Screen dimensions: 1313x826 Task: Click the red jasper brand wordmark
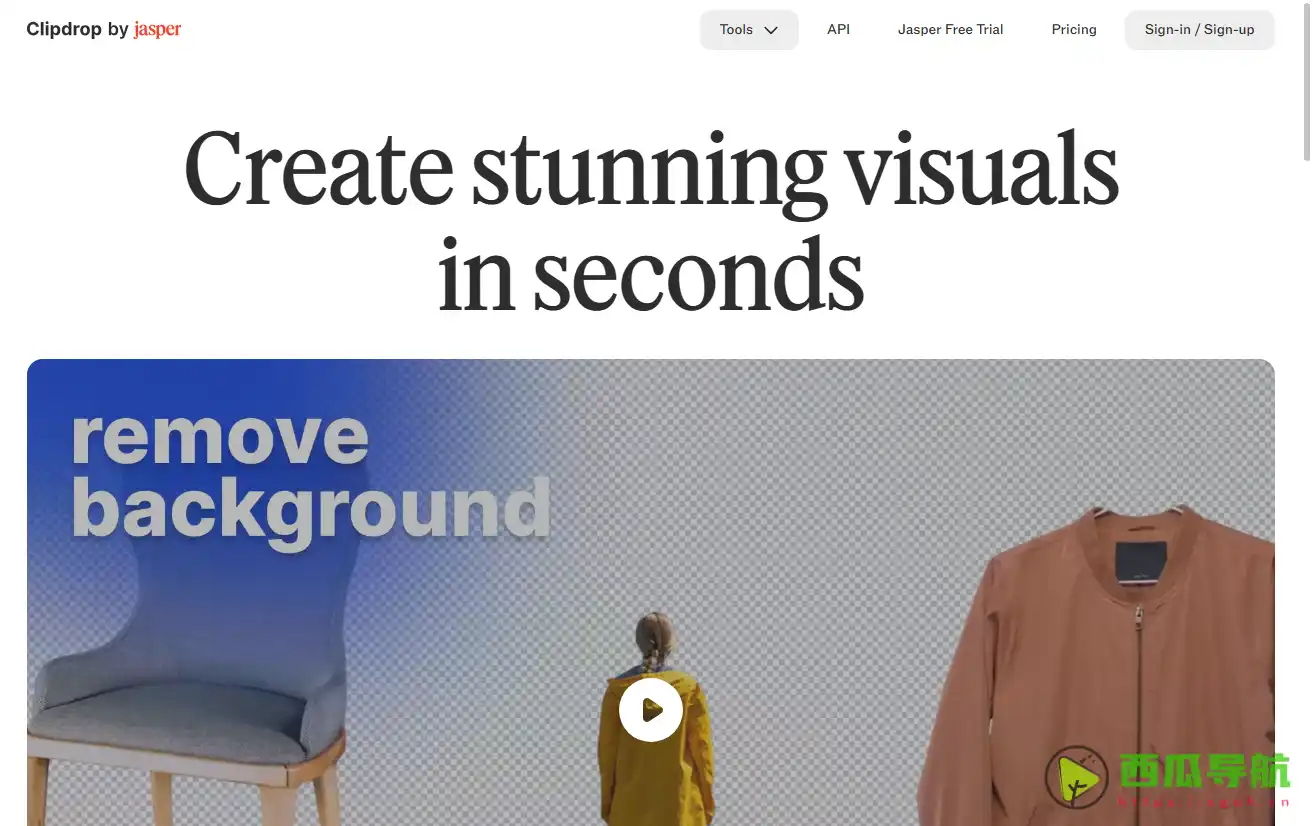pos(157,29)
